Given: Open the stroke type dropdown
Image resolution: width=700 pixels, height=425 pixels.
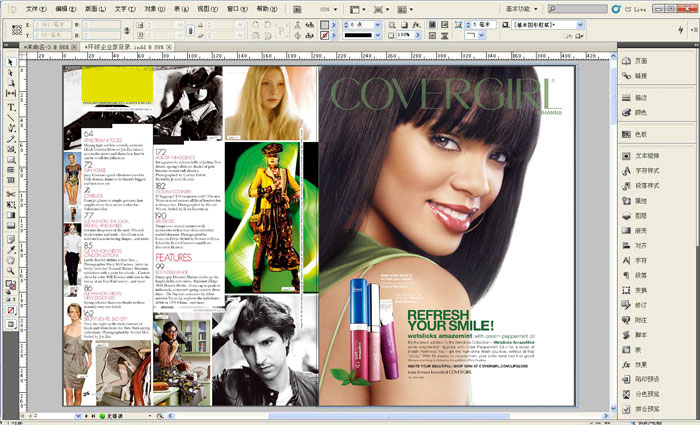Looking at the screenshot, I should pyautogui.click(x=378, y=35).
